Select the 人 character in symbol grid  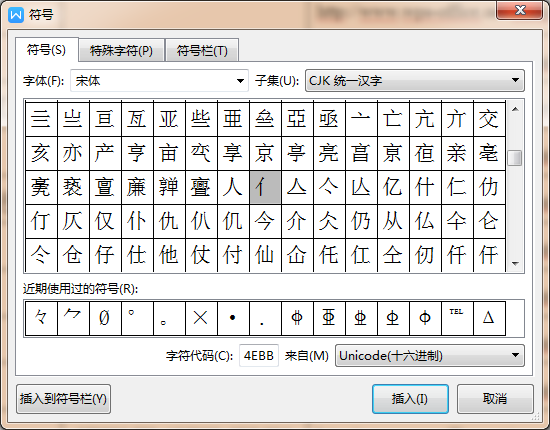pos(233,187)
